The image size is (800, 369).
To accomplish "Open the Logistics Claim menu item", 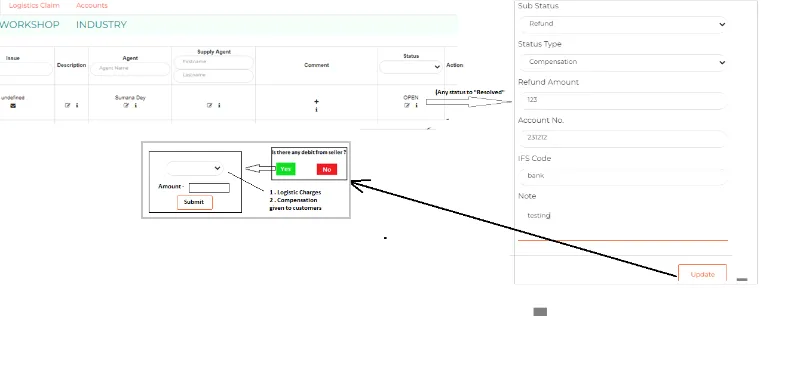I will [x=34, y=5].
